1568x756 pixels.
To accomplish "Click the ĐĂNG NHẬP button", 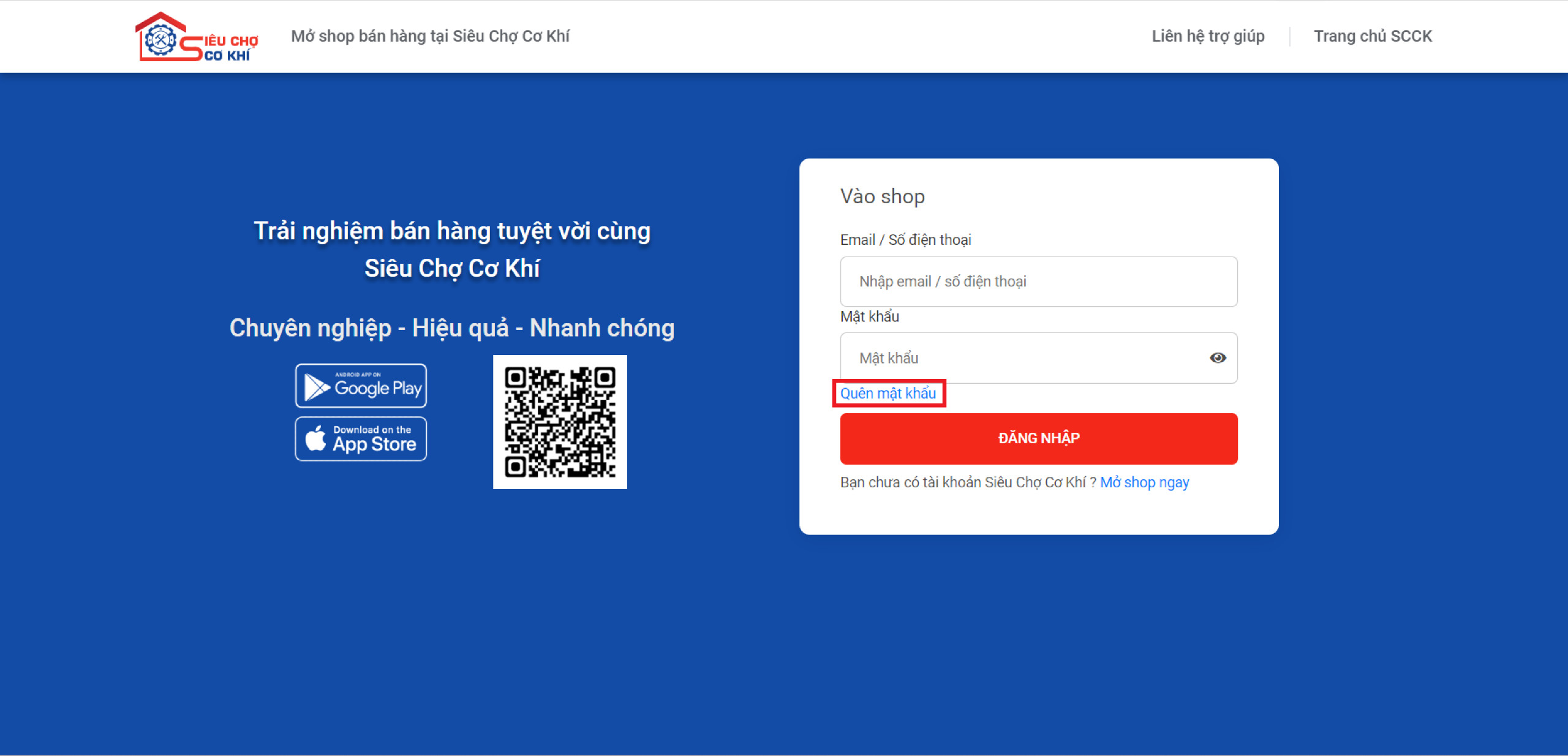I will tap(1039, 438).
